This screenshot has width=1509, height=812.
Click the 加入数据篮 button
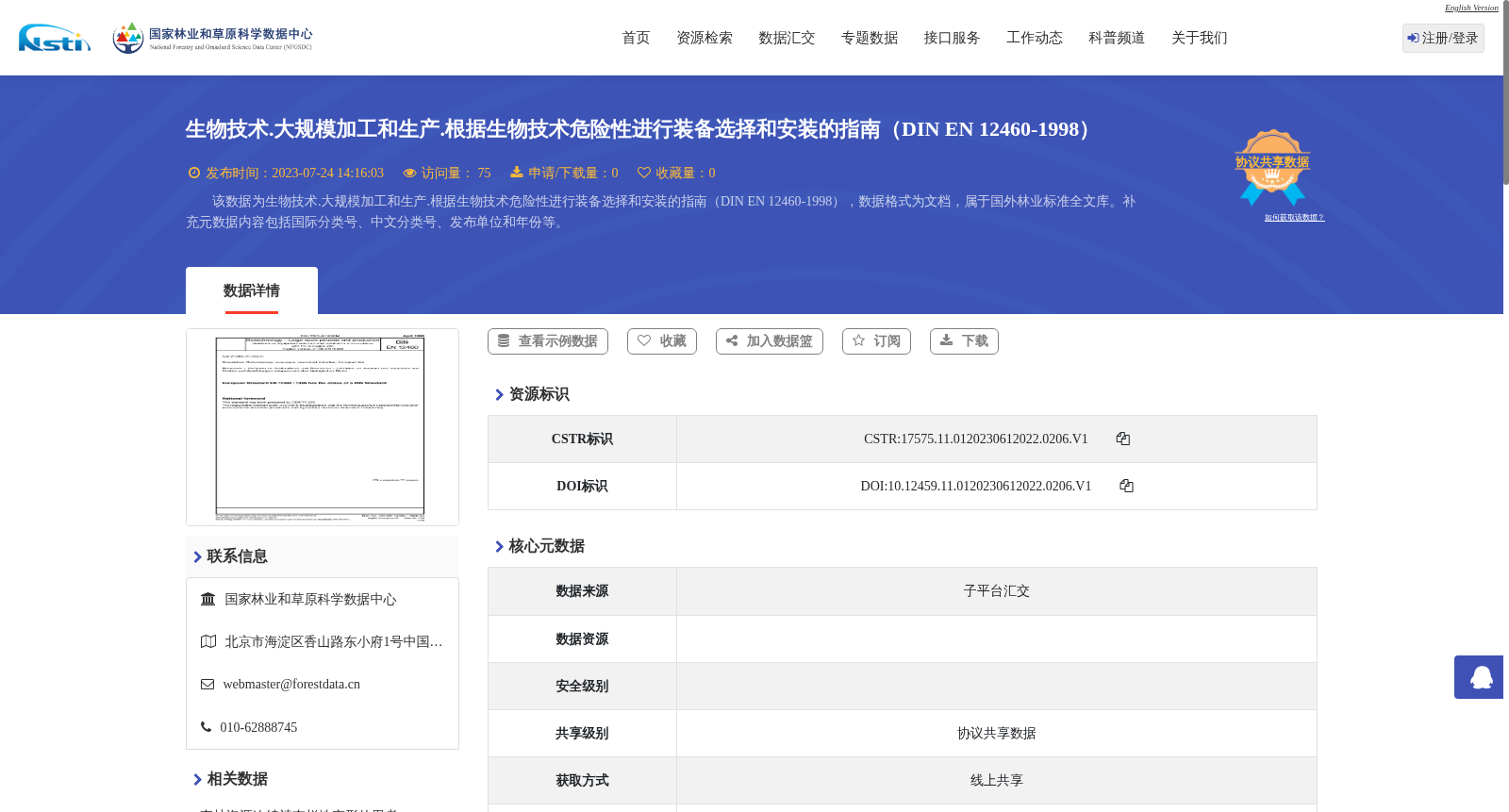coord(770,341)
